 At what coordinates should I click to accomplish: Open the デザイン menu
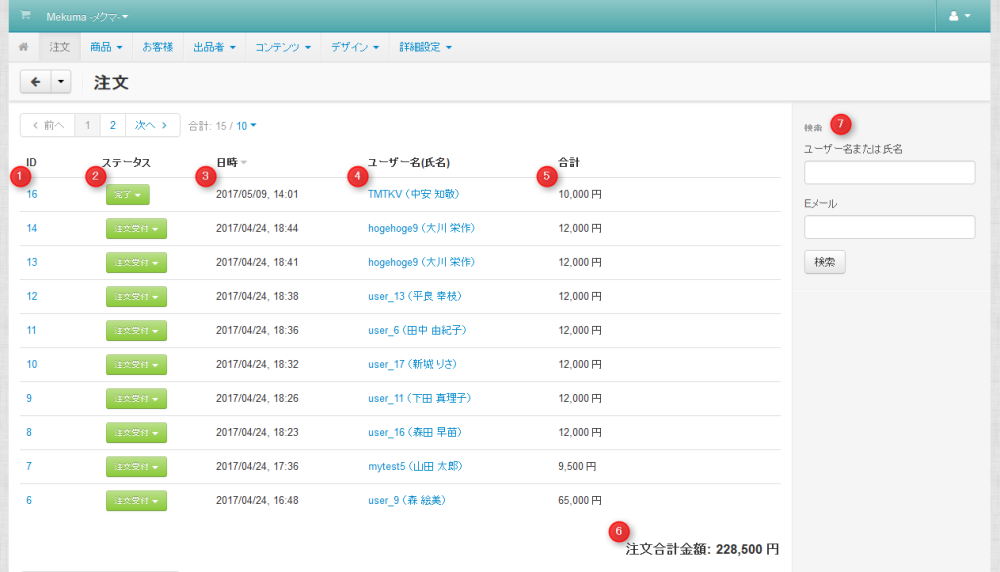pyautogui.click(x=355, y=47)
